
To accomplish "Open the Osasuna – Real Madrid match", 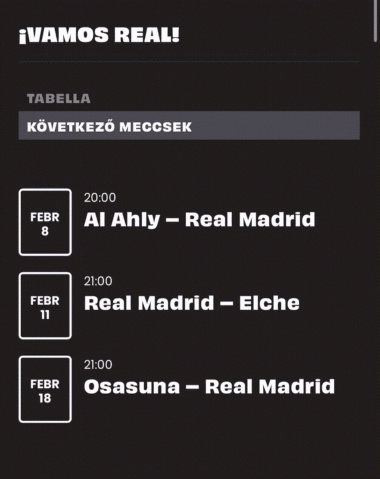I will [209, 387].
